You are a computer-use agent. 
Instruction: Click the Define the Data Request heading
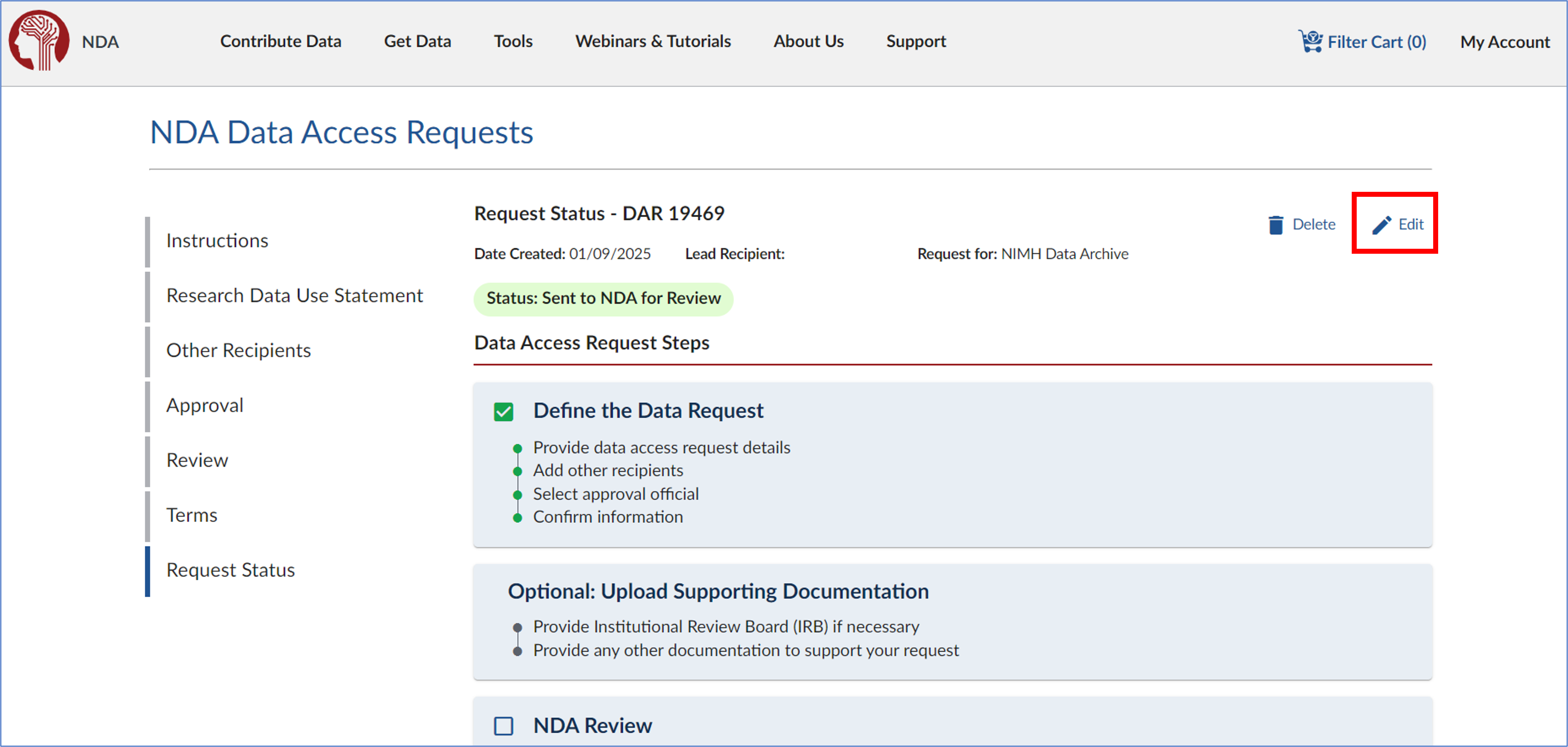(648, 411)
